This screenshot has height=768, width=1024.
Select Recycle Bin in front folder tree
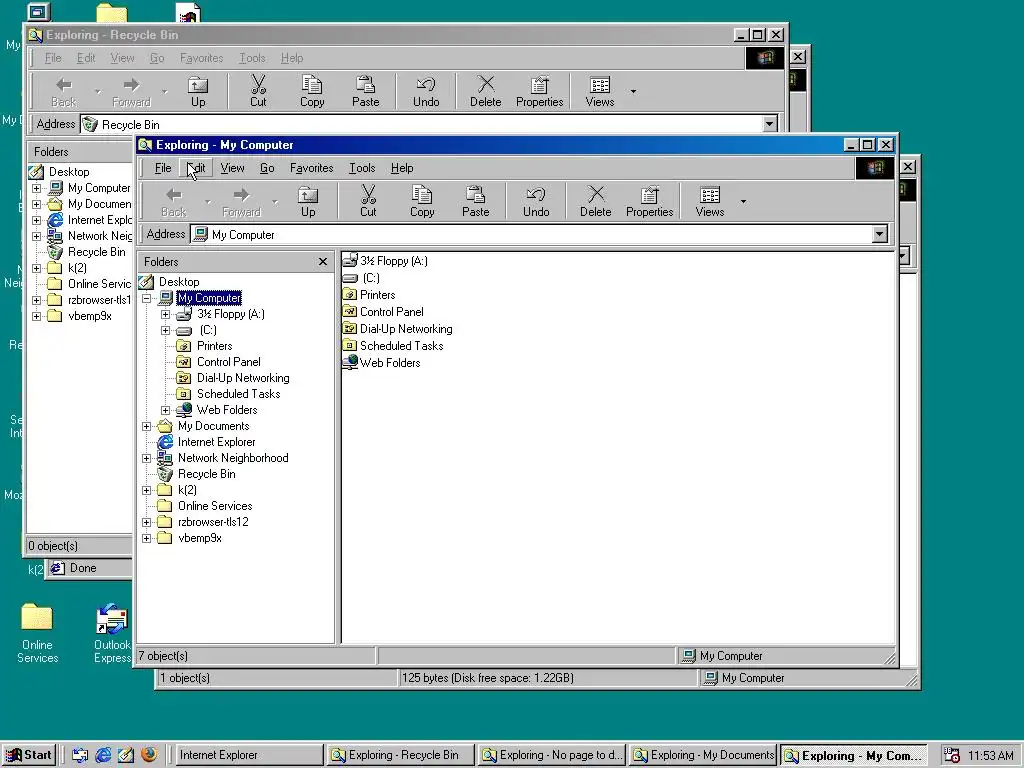[206, 475]
